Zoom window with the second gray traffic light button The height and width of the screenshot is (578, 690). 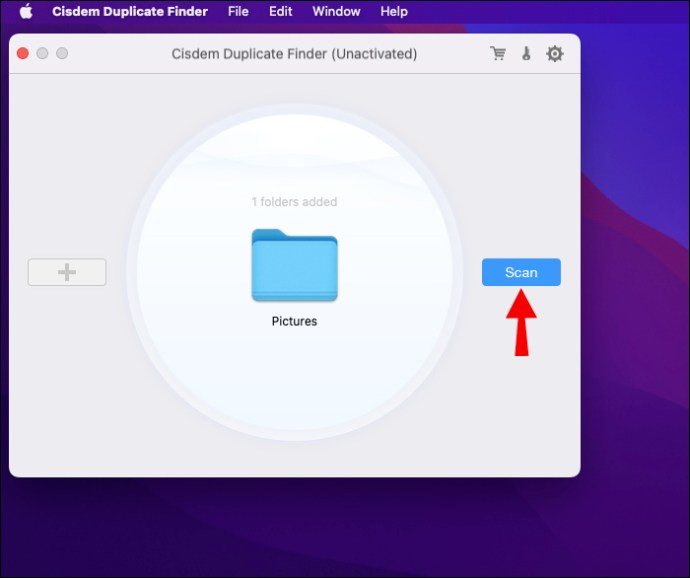[x=62, y=53]
